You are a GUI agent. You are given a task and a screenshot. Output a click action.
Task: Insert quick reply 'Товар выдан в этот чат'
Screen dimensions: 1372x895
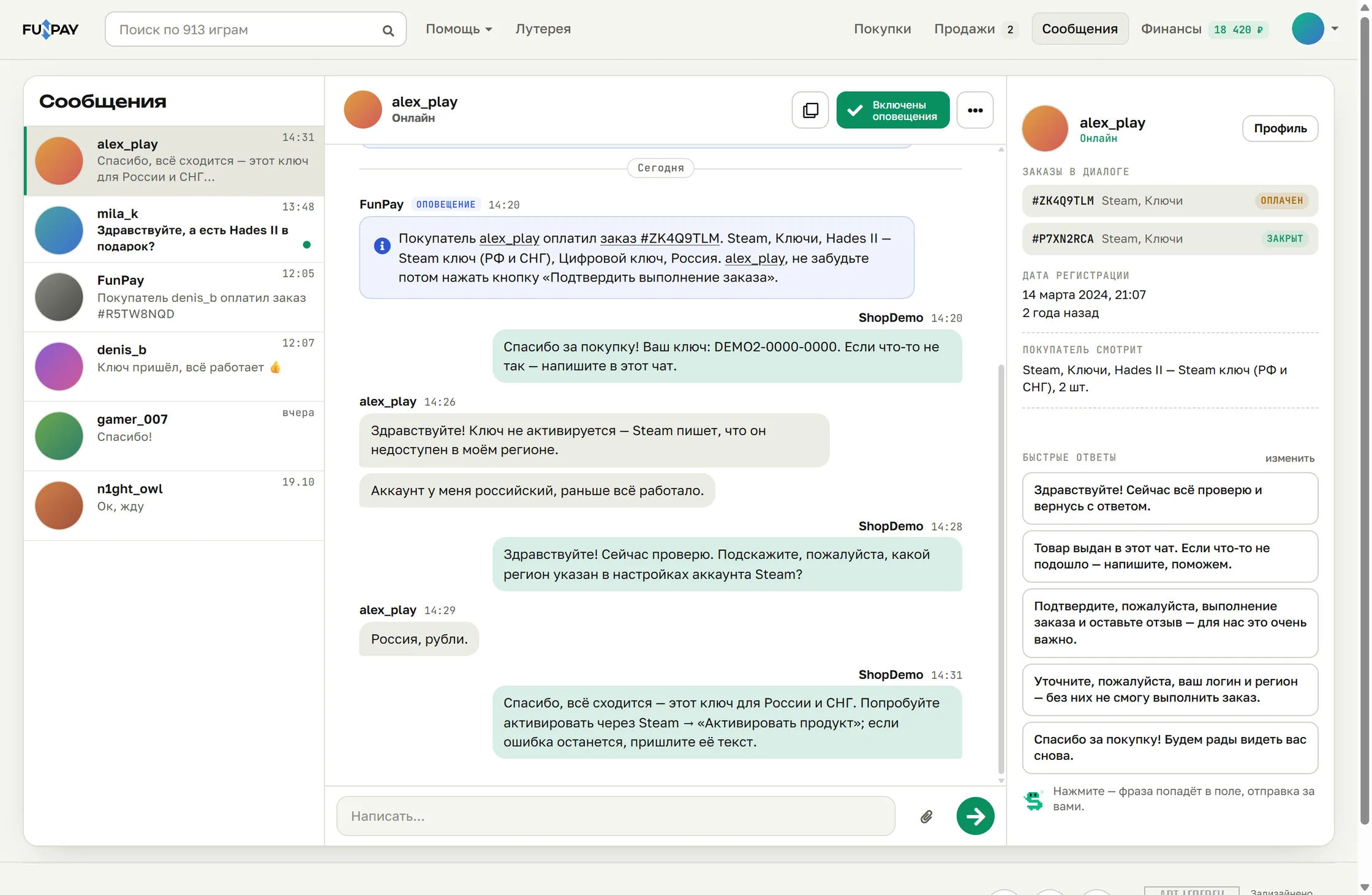tap(1169, 556)
